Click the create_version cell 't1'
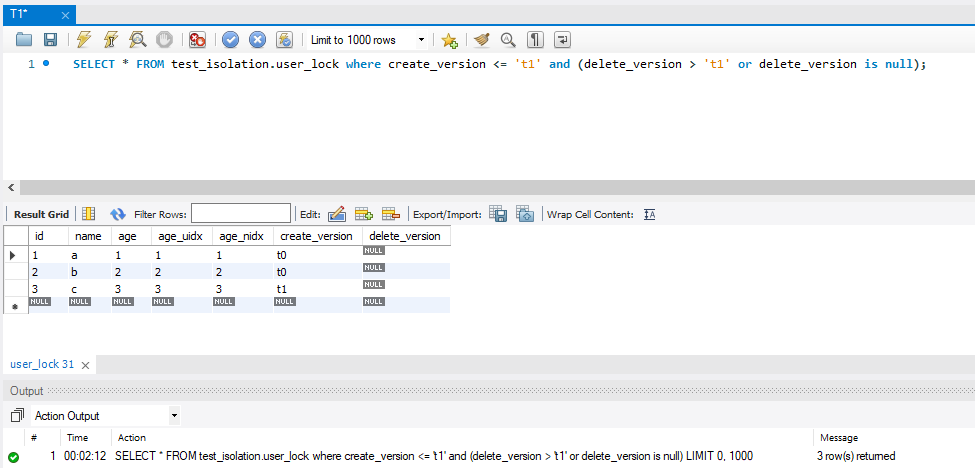The width and height of the screenshot is (975, 468). tap(318, 288)
